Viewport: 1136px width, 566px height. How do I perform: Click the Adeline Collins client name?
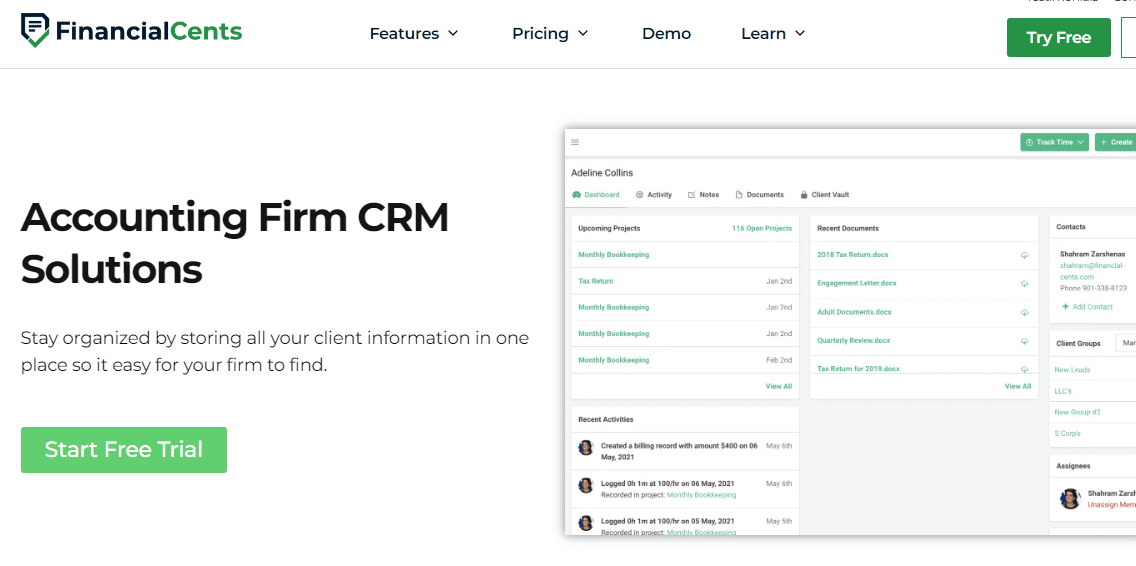click(x=602, y=173)
